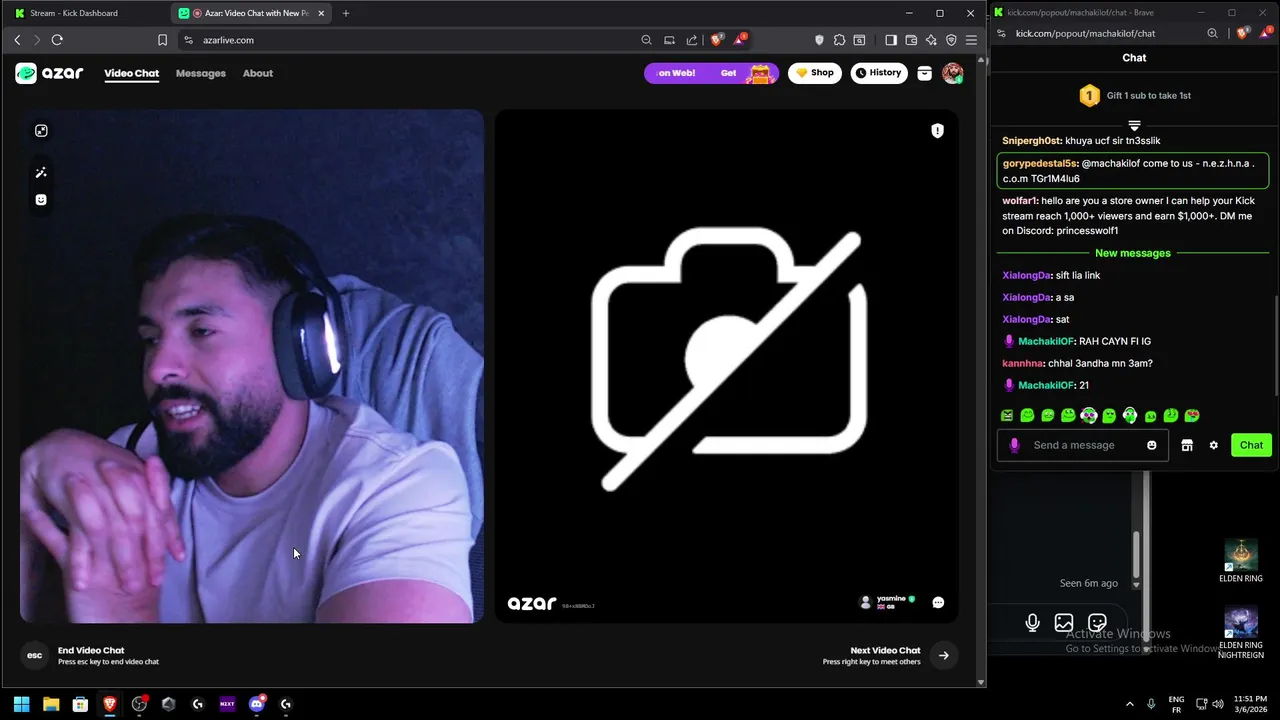Open the About page link
The width and height of the screenshot is (1280, 720).
258,73
